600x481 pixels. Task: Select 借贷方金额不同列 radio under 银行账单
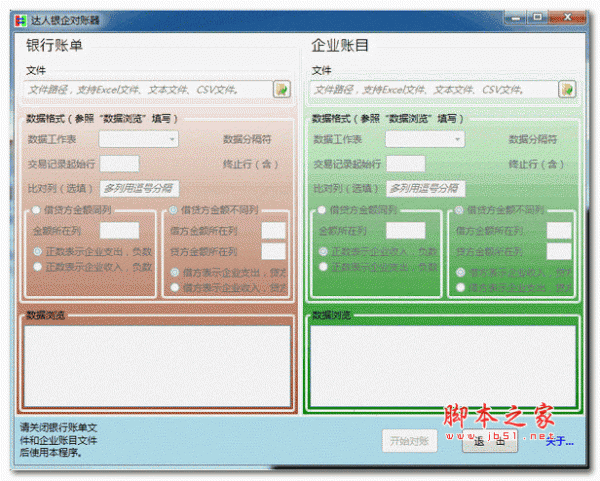click(x=174, y=211)
